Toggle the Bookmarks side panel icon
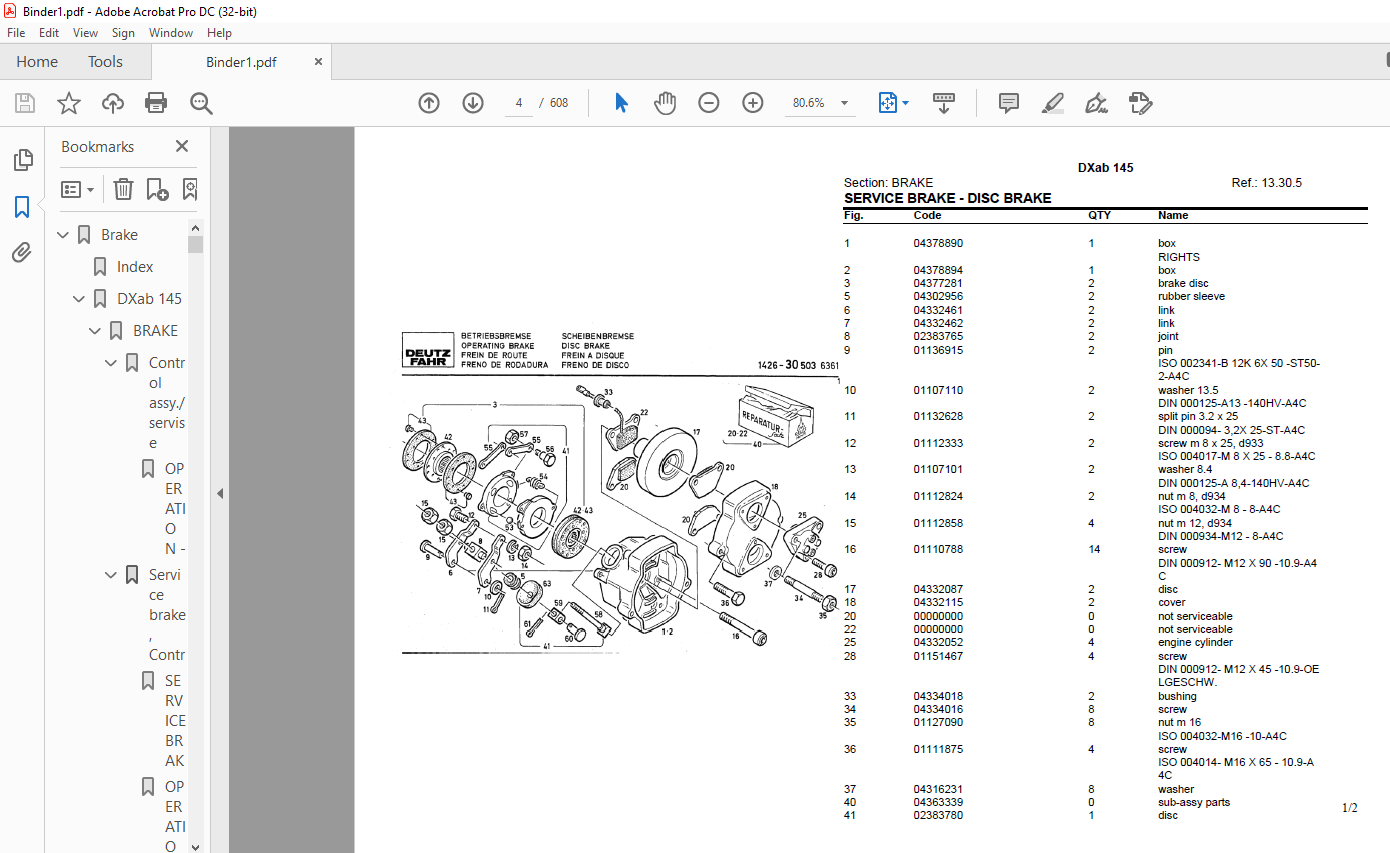1390x853 pixels. coord(22,207)
